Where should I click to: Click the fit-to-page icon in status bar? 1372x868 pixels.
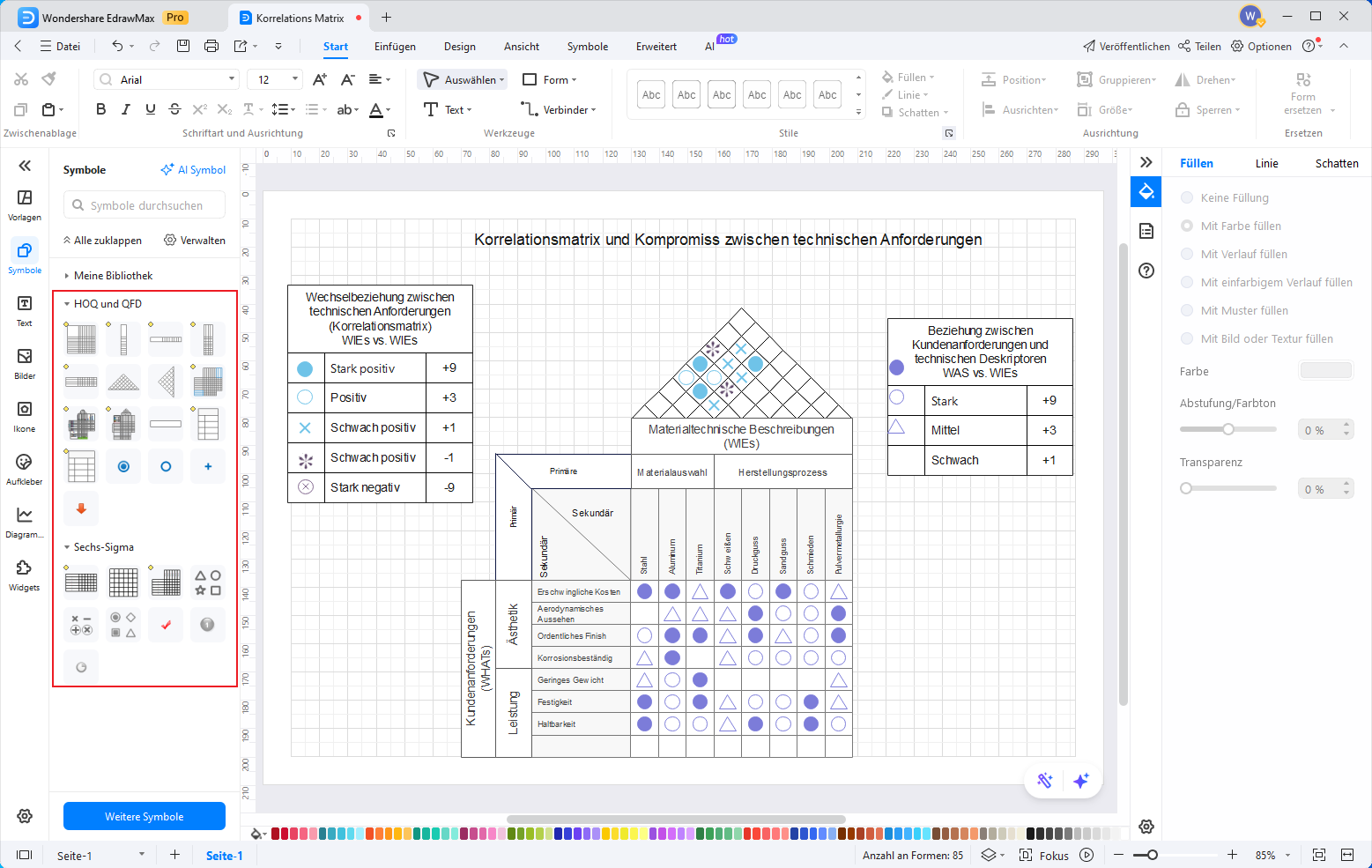pos(1319,855)
